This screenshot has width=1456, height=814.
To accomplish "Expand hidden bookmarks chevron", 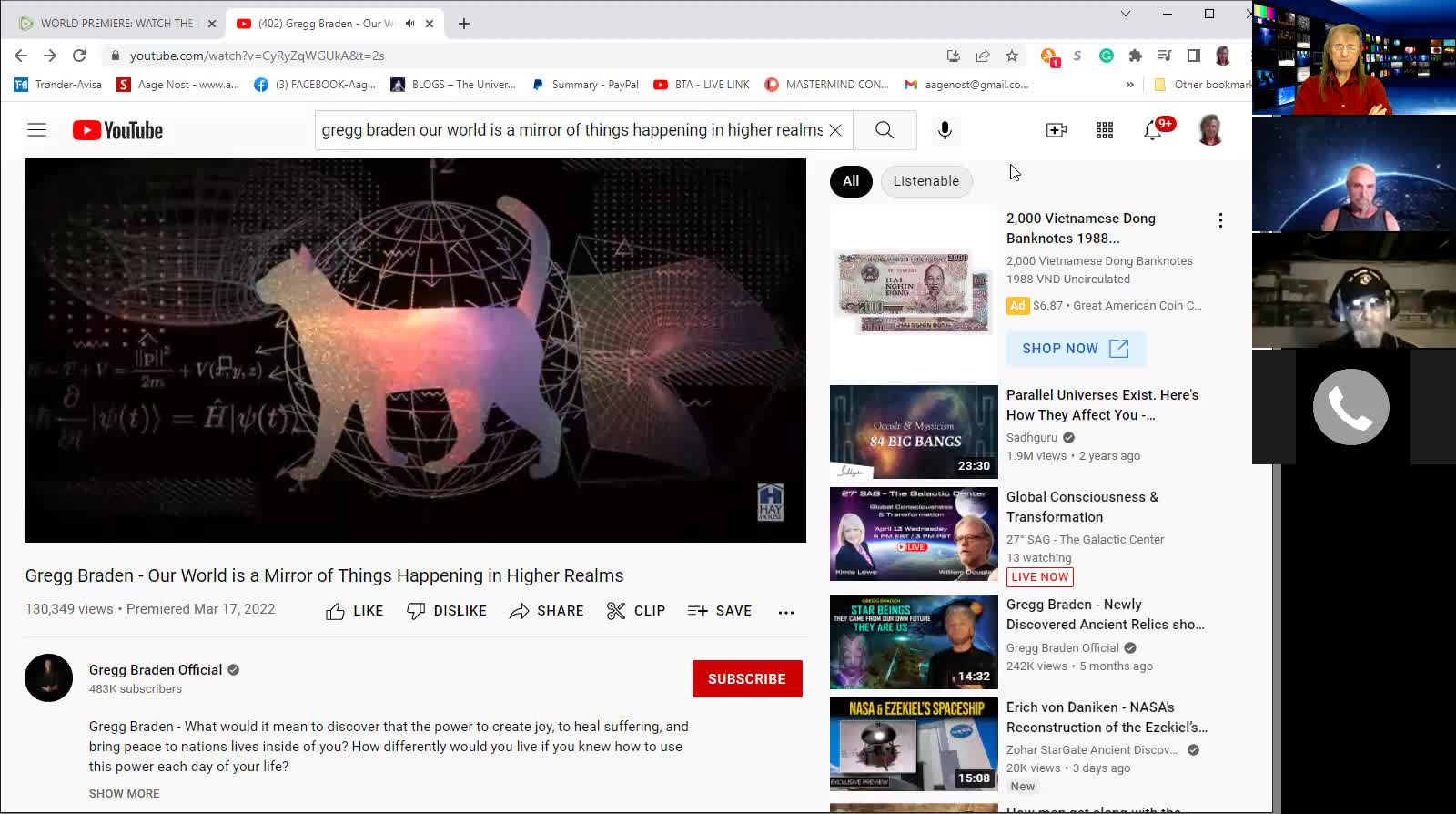I will [x=1130, y=85].
